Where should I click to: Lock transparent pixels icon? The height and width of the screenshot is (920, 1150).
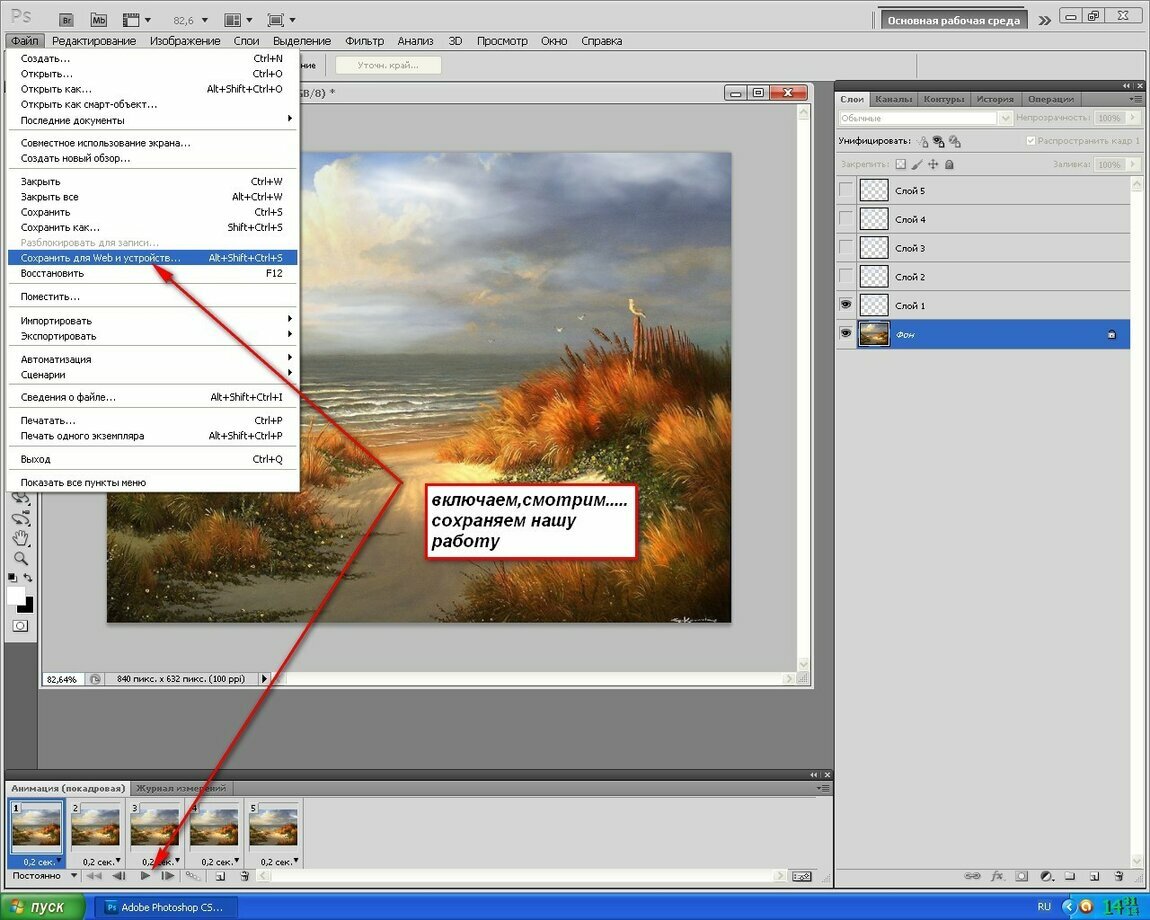click(901, 164)
